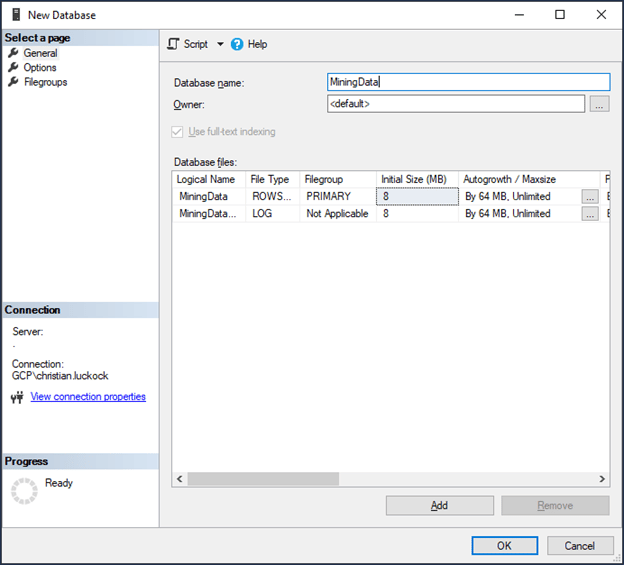Click the Database name text field

pos(468,82)
